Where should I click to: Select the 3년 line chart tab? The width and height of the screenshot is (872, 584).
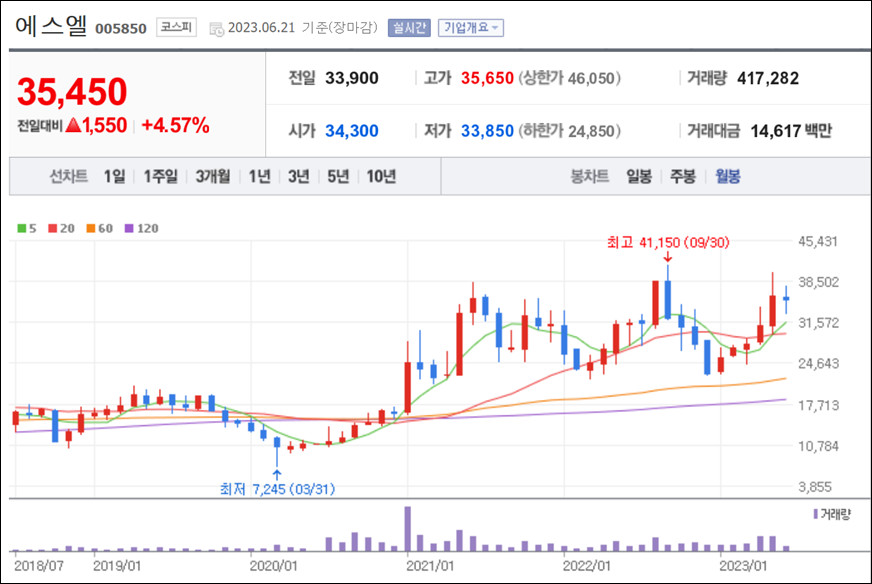299,176
